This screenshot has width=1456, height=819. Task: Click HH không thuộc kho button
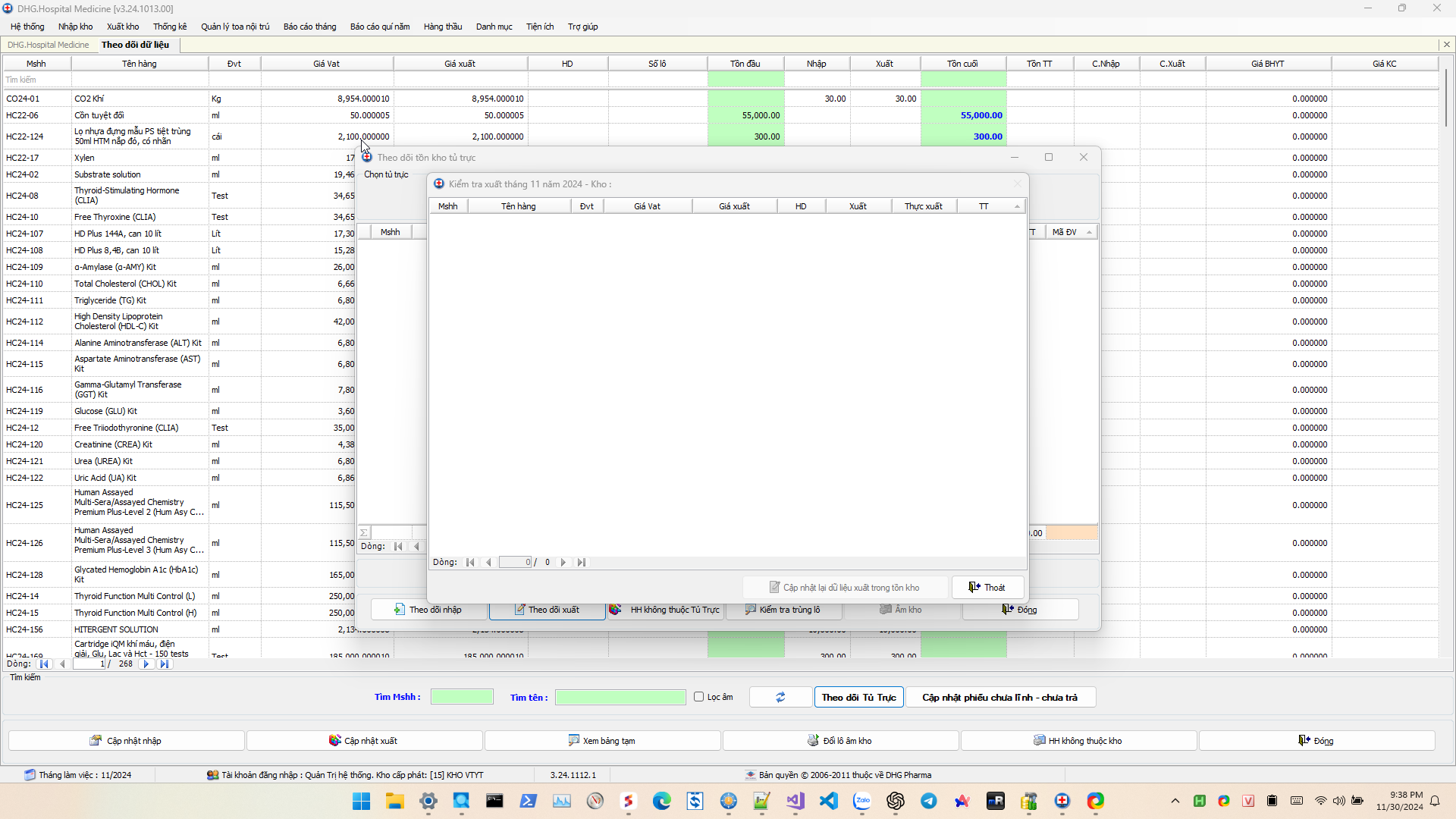(x=1078, y=740)
